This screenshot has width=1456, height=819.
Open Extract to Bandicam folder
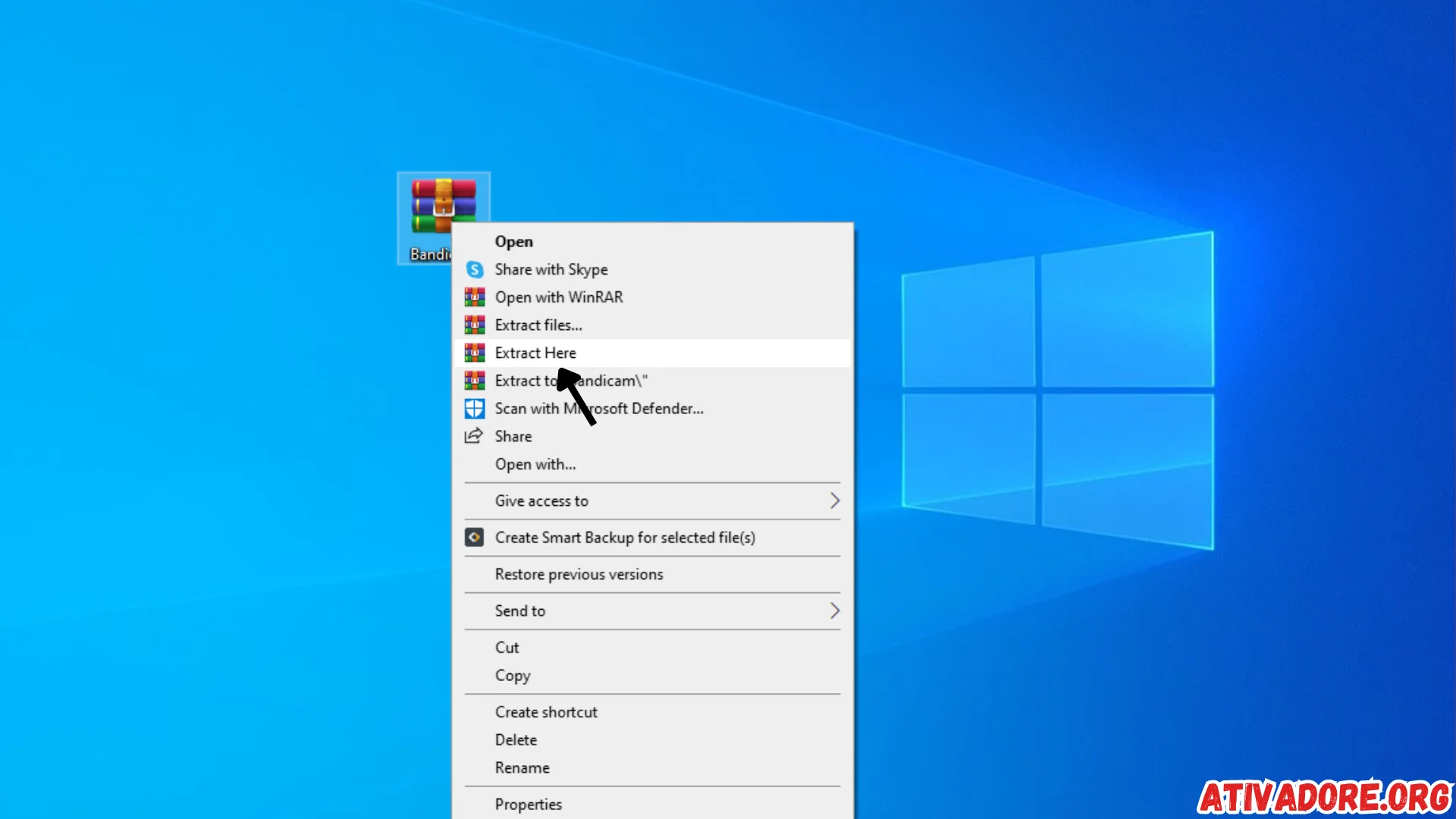(x=570, y=380)
